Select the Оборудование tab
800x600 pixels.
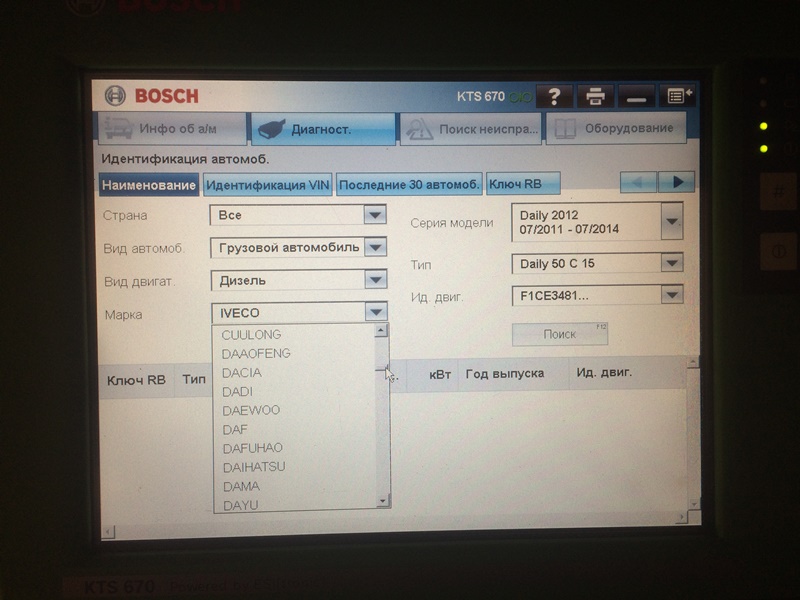616,129
